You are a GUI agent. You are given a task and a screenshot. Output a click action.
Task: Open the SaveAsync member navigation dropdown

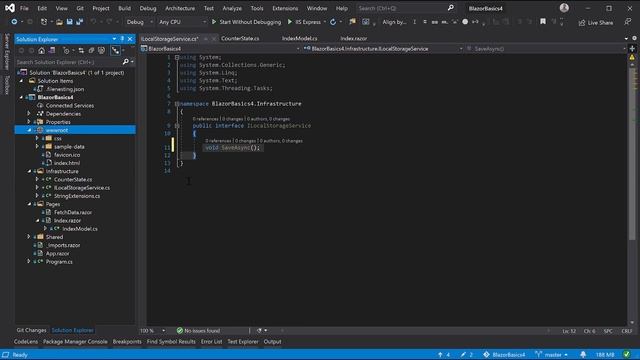[546, 49]
